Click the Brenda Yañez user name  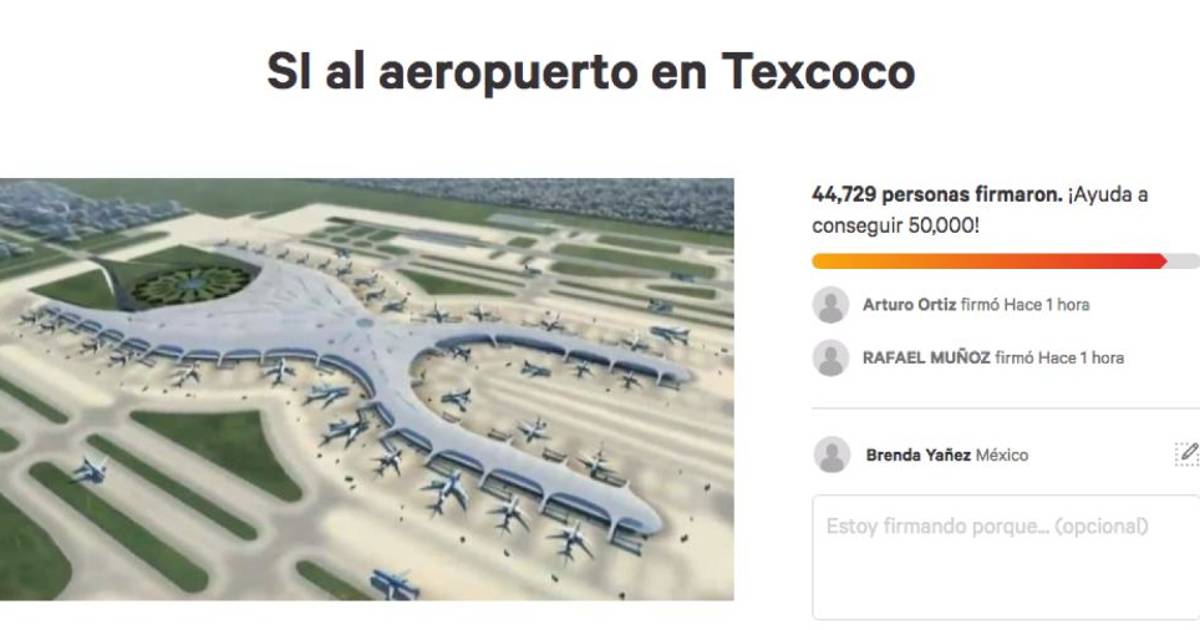tap(918, 455)
